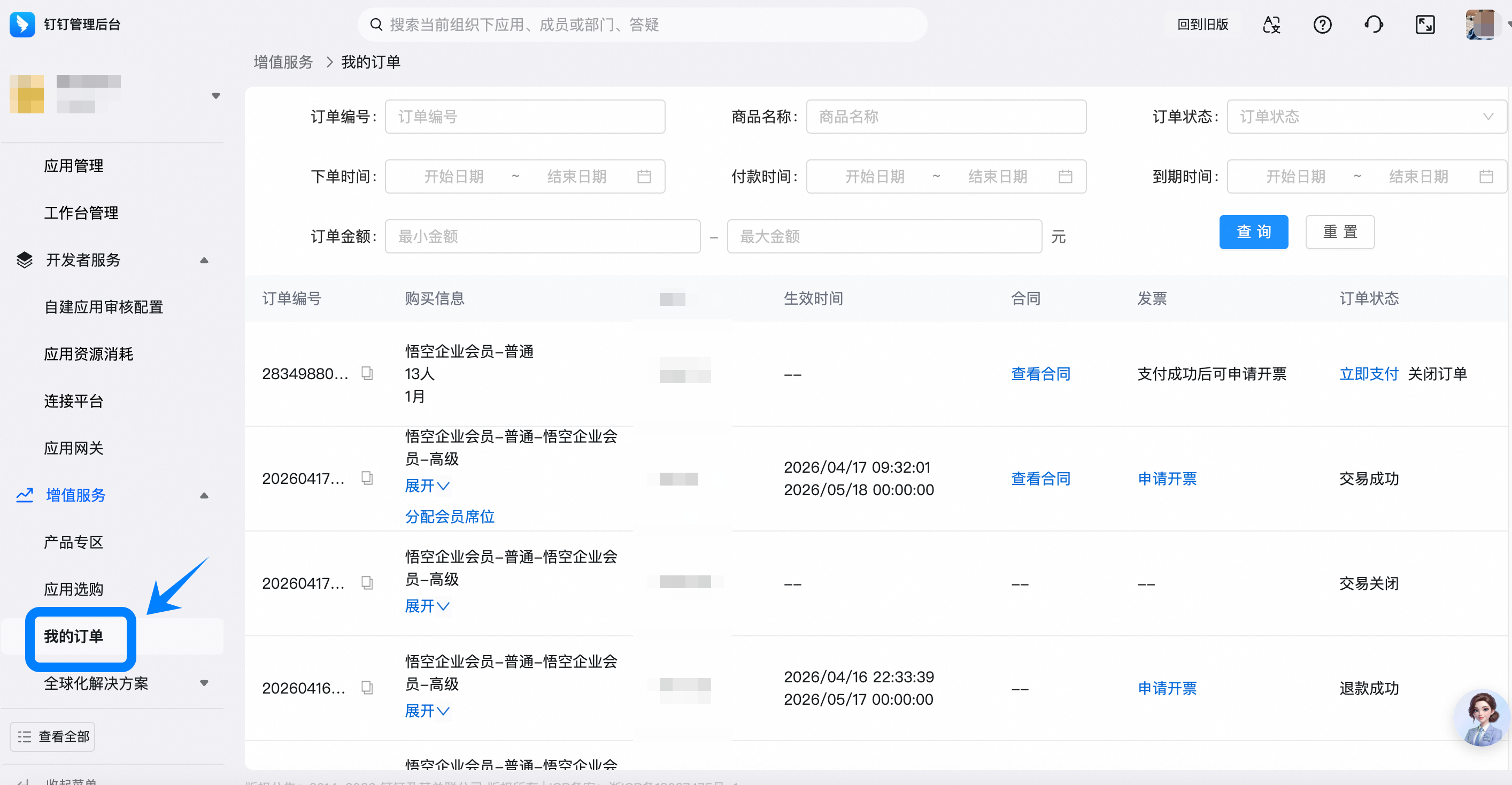Copy order number of 交易成功 order

coord(367,479)
